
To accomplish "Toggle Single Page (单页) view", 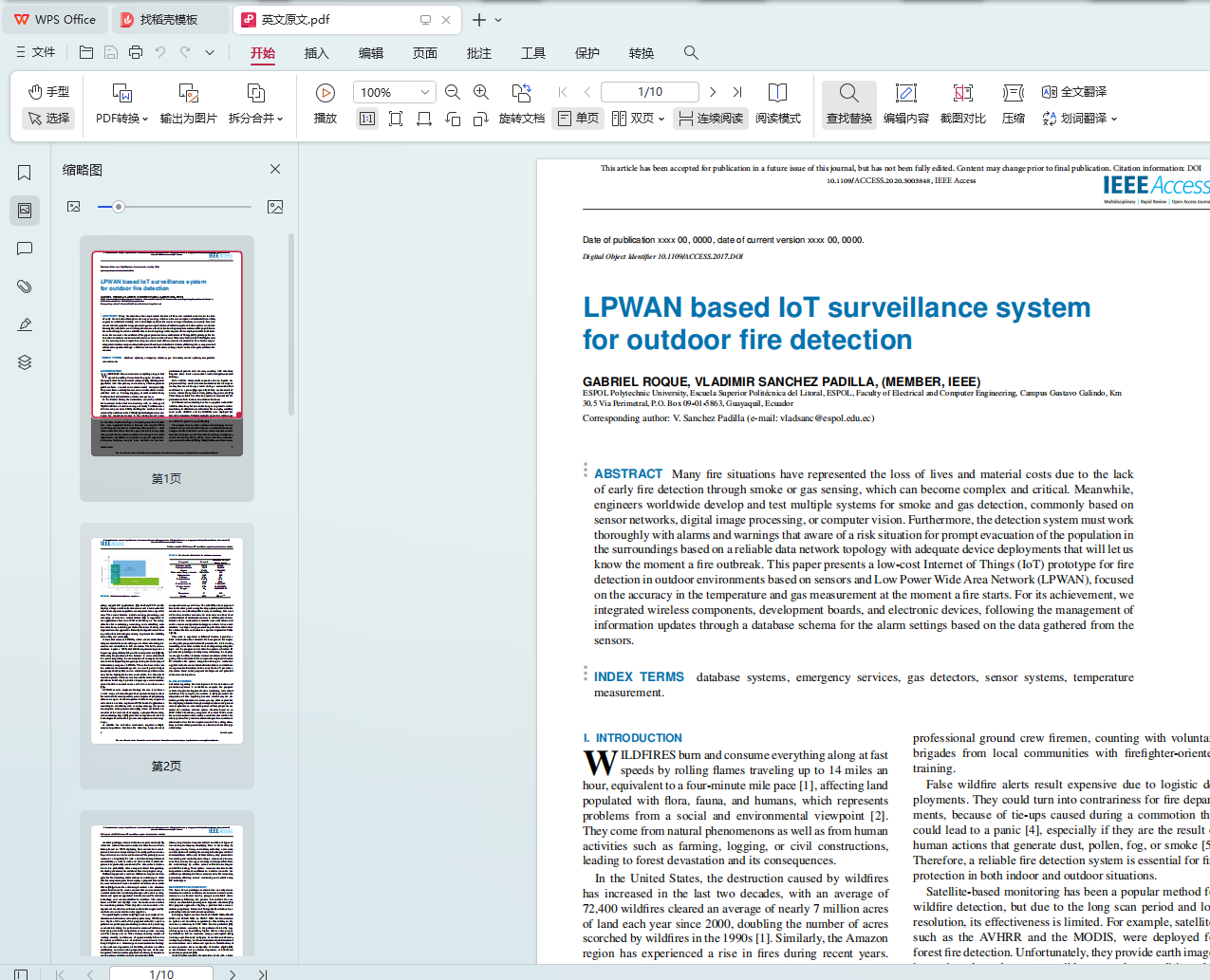I will (x=578, y=119).
